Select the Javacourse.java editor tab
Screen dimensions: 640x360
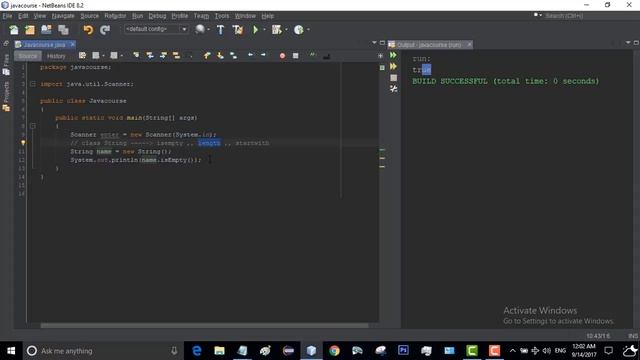click(x=44, y=44)
